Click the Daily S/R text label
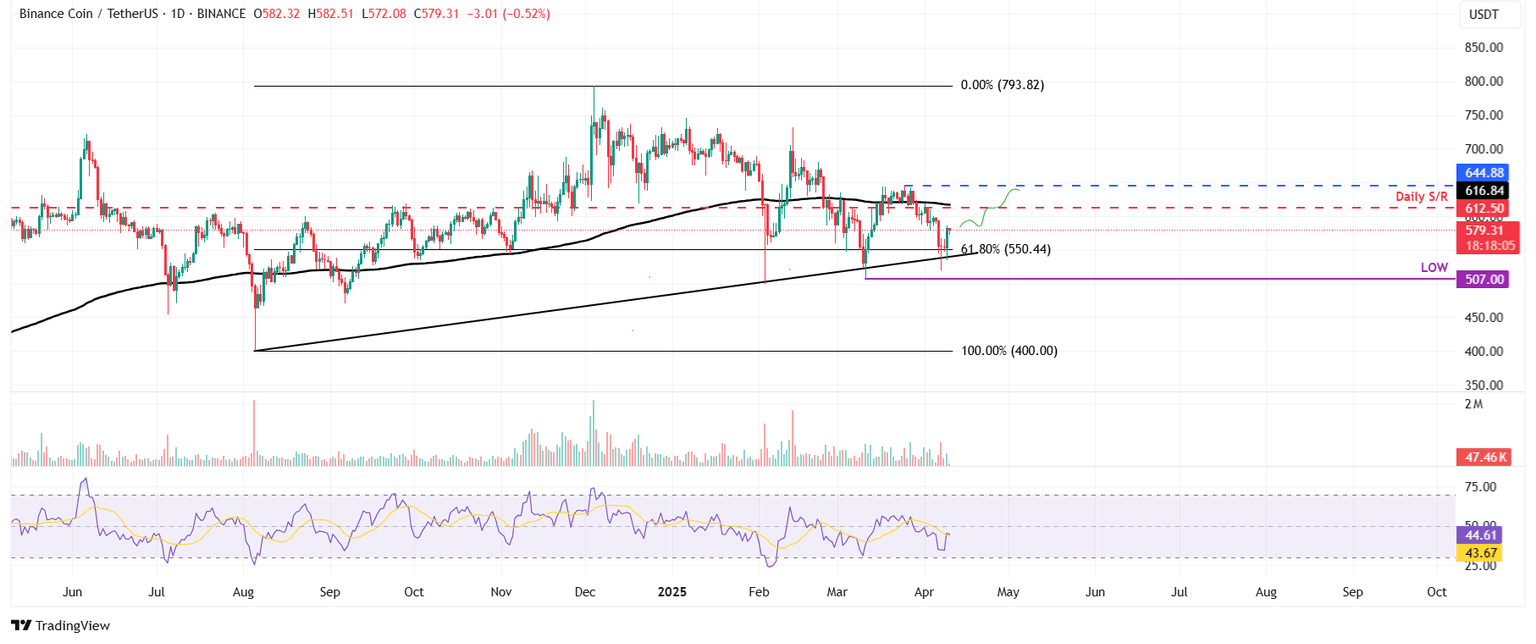 1421,197
